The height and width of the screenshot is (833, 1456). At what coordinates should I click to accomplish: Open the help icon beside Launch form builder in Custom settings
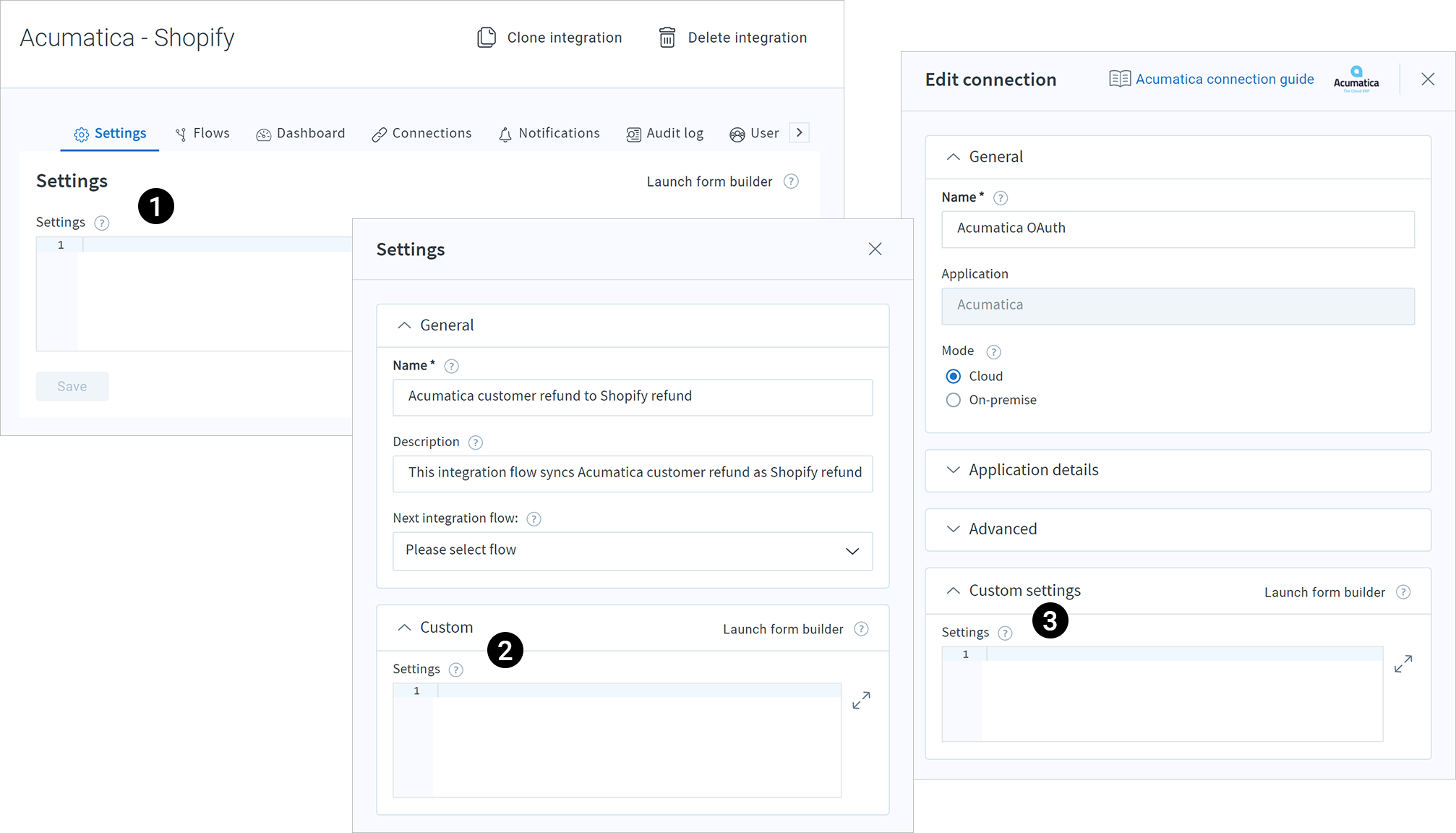1403,592
